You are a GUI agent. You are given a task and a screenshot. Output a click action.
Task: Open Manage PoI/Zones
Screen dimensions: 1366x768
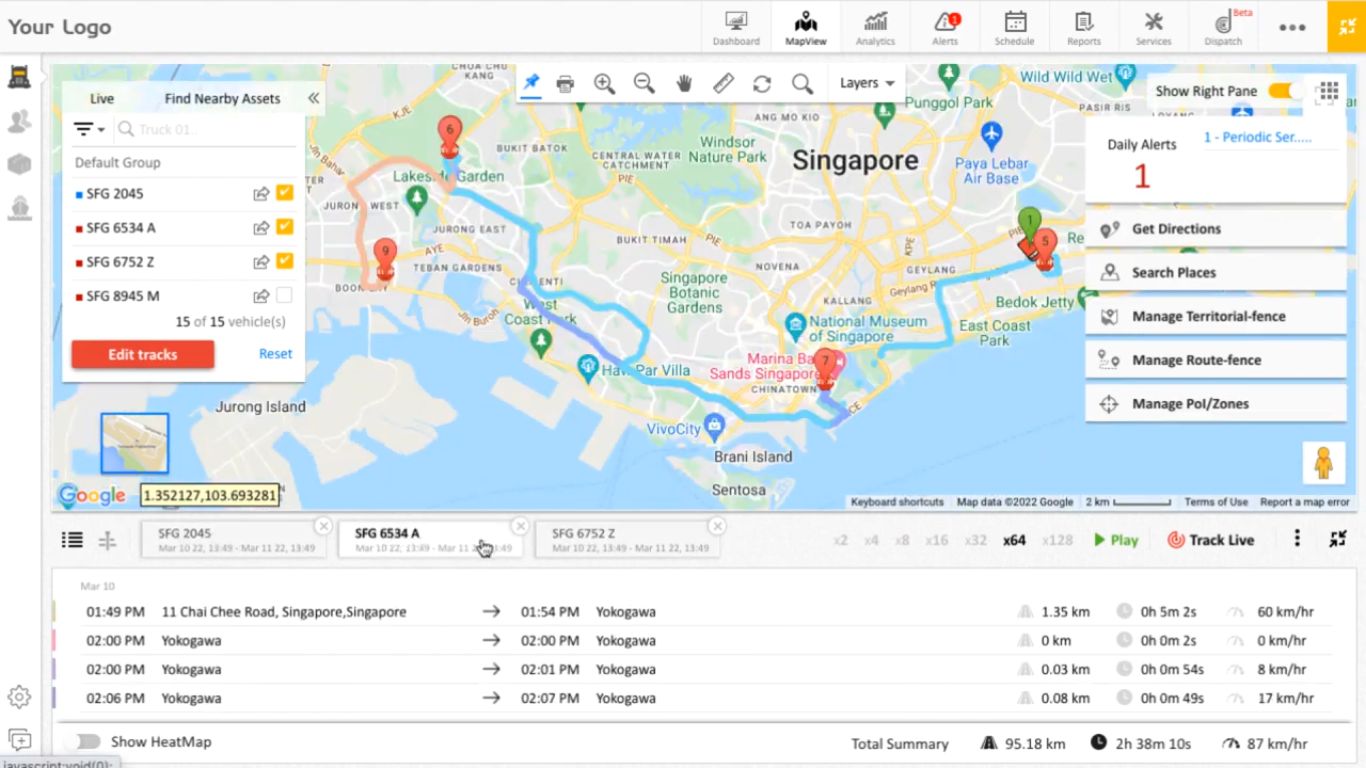pyautogui.click(x=1216, y=405)
